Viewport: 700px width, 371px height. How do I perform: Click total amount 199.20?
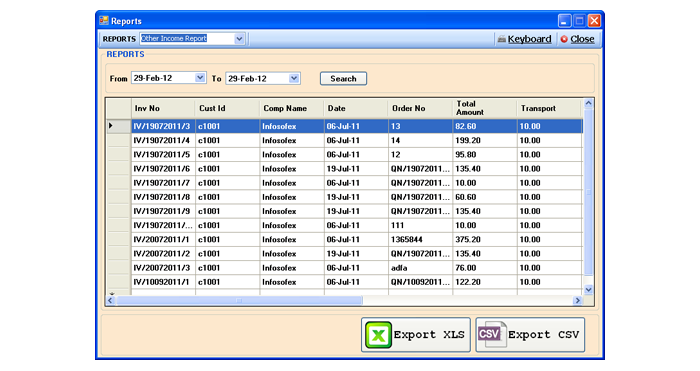pos(484,141)
